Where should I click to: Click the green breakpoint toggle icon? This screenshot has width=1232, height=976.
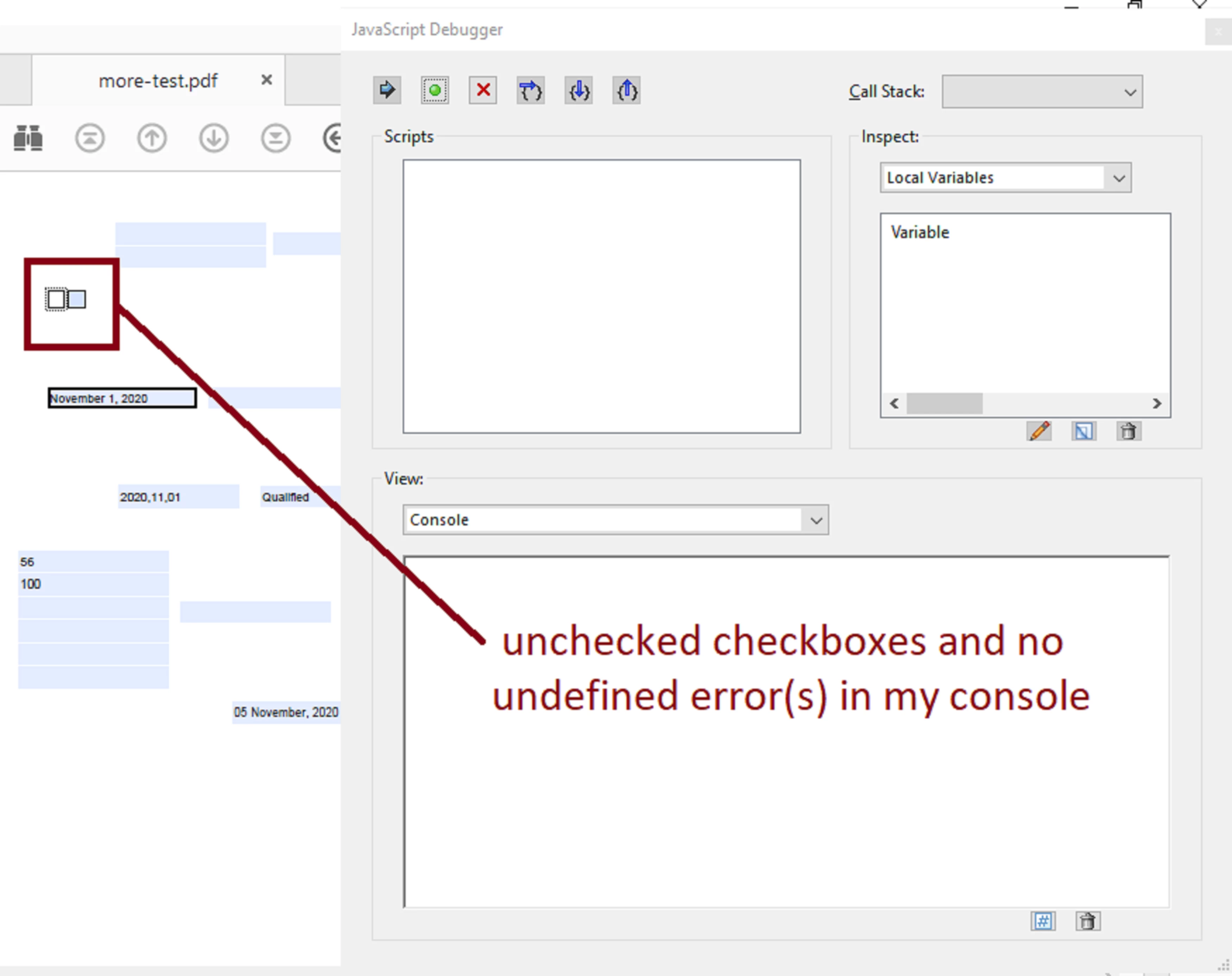pyautogui.click(x=435, y=90)
